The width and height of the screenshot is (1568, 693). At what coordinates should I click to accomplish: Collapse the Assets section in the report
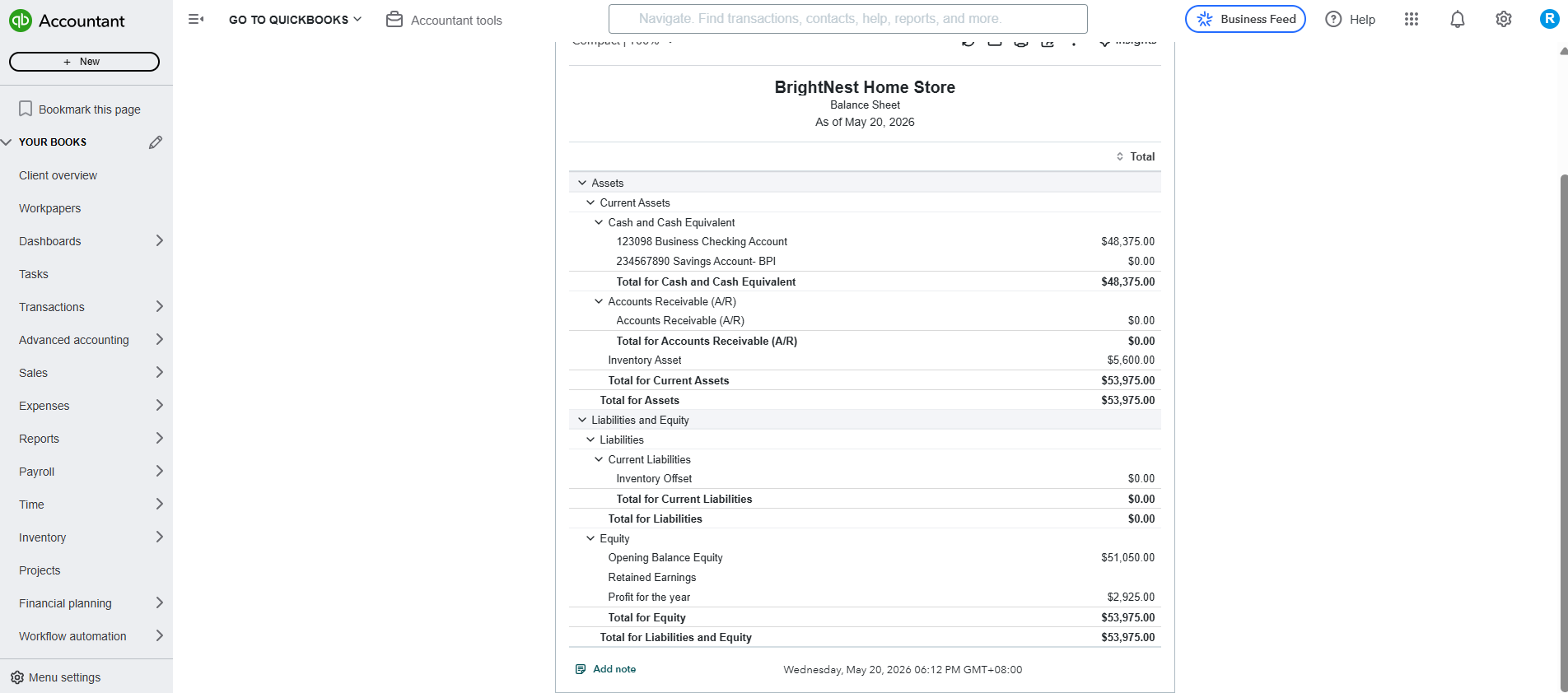click(582, 183)
